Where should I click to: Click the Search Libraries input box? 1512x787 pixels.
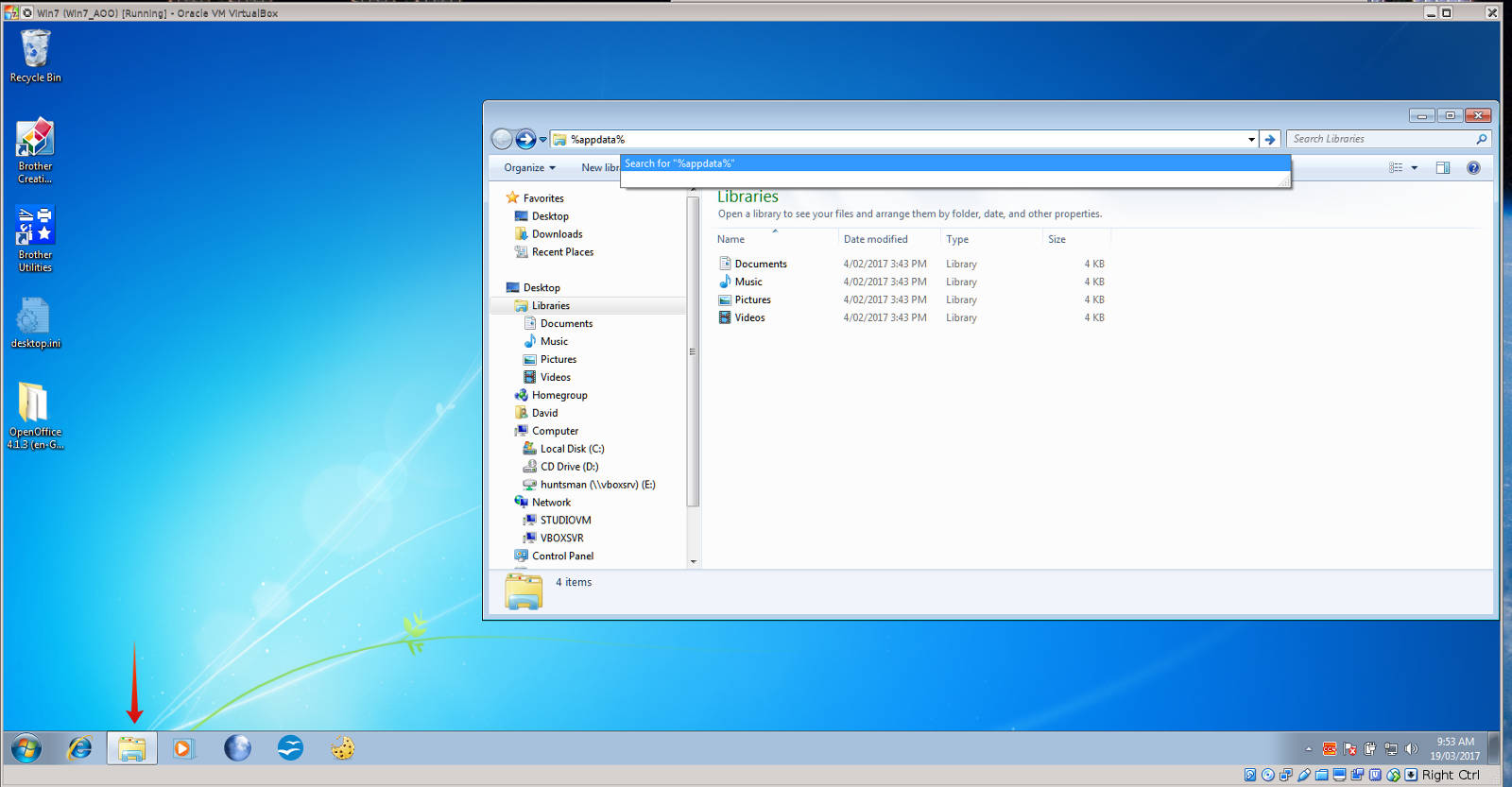coord(1380,139)
